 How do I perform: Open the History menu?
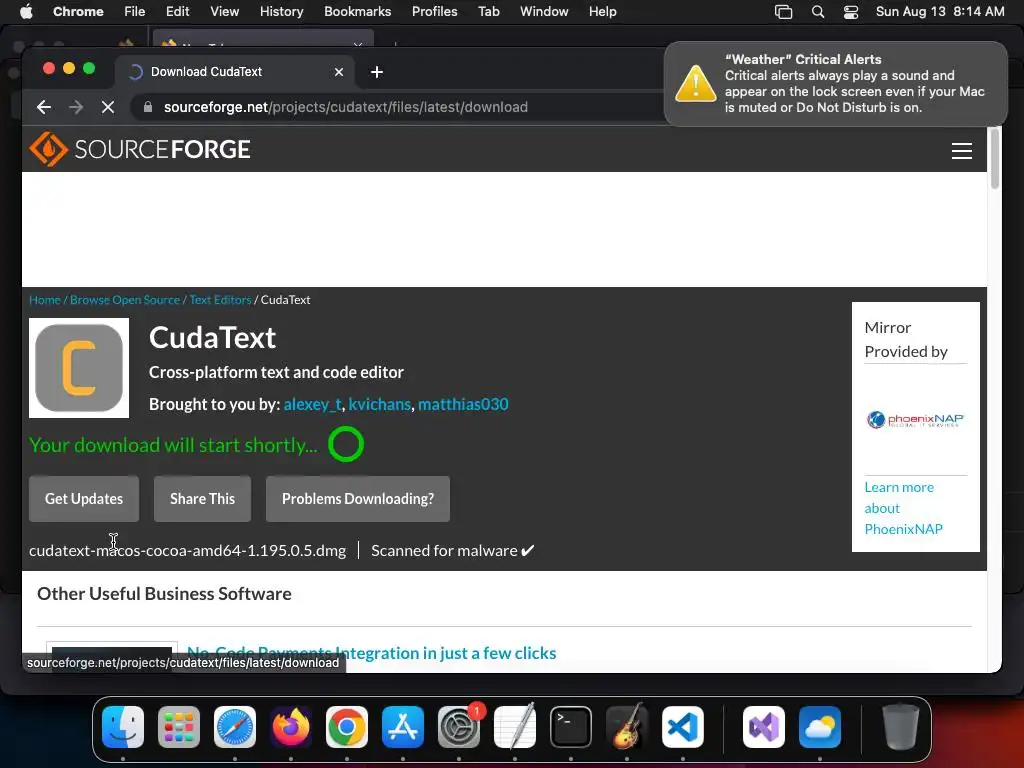(x=281, y=11)
